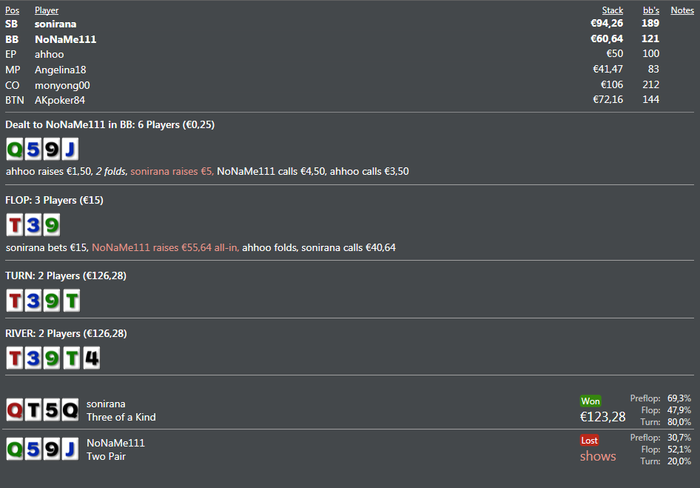The image size is (700, 488).
Task: Click the bb's column header
Action: point(650,10)
